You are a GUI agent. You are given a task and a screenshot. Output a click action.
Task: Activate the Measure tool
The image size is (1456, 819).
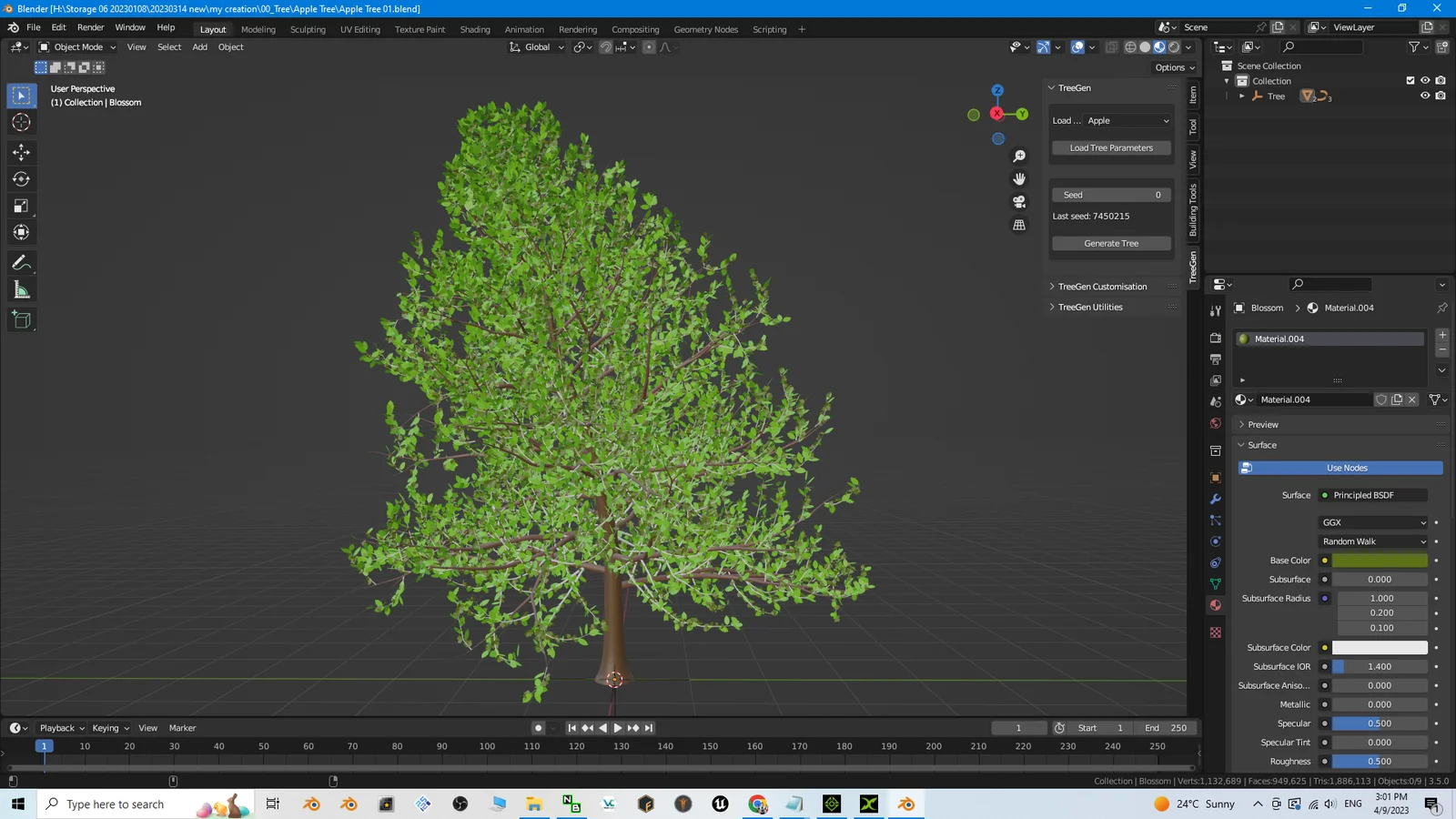[21, 289]
